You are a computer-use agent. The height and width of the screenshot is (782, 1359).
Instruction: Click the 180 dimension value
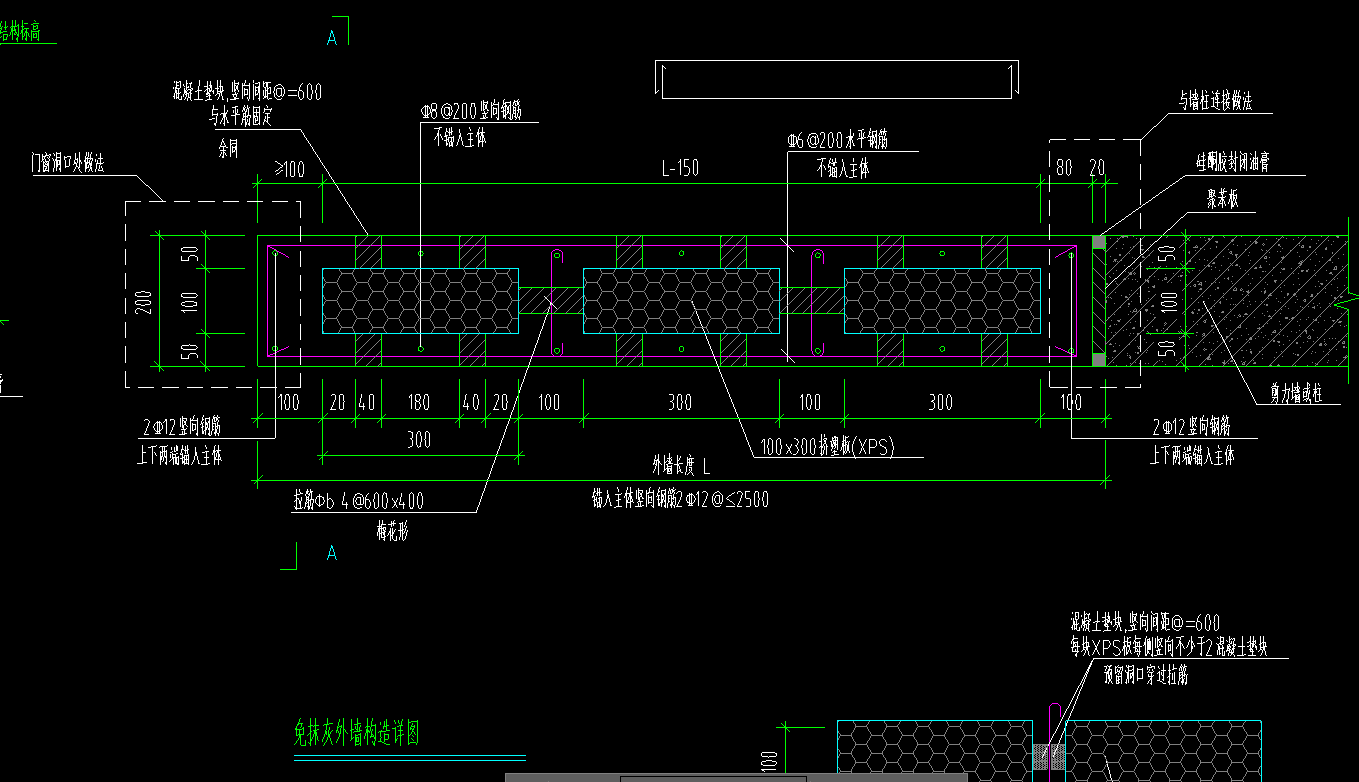(418, 403)
